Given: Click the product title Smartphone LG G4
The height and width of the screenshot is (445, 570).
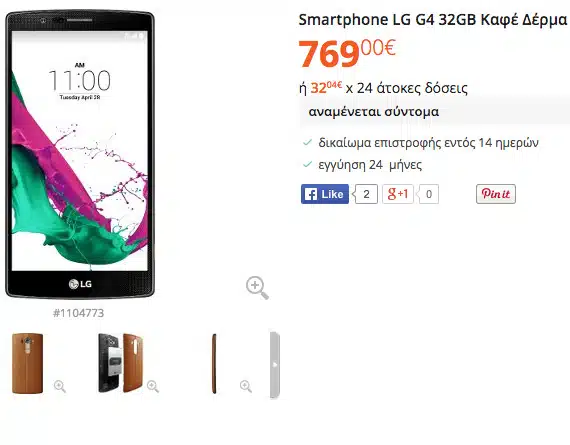Looking at the screenshot, I should (433, 20).
